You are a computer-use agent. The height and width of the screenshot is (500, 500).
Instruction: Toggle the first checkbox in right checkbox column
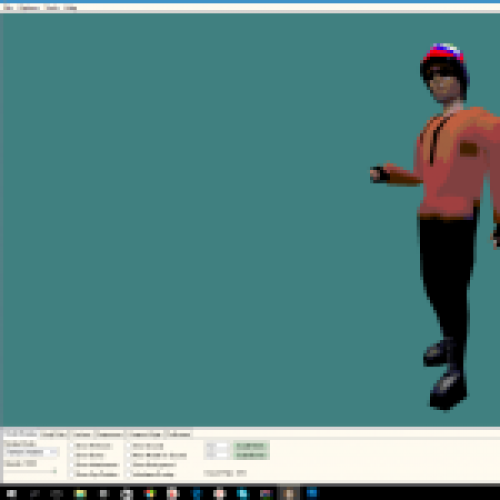[129, 446]
